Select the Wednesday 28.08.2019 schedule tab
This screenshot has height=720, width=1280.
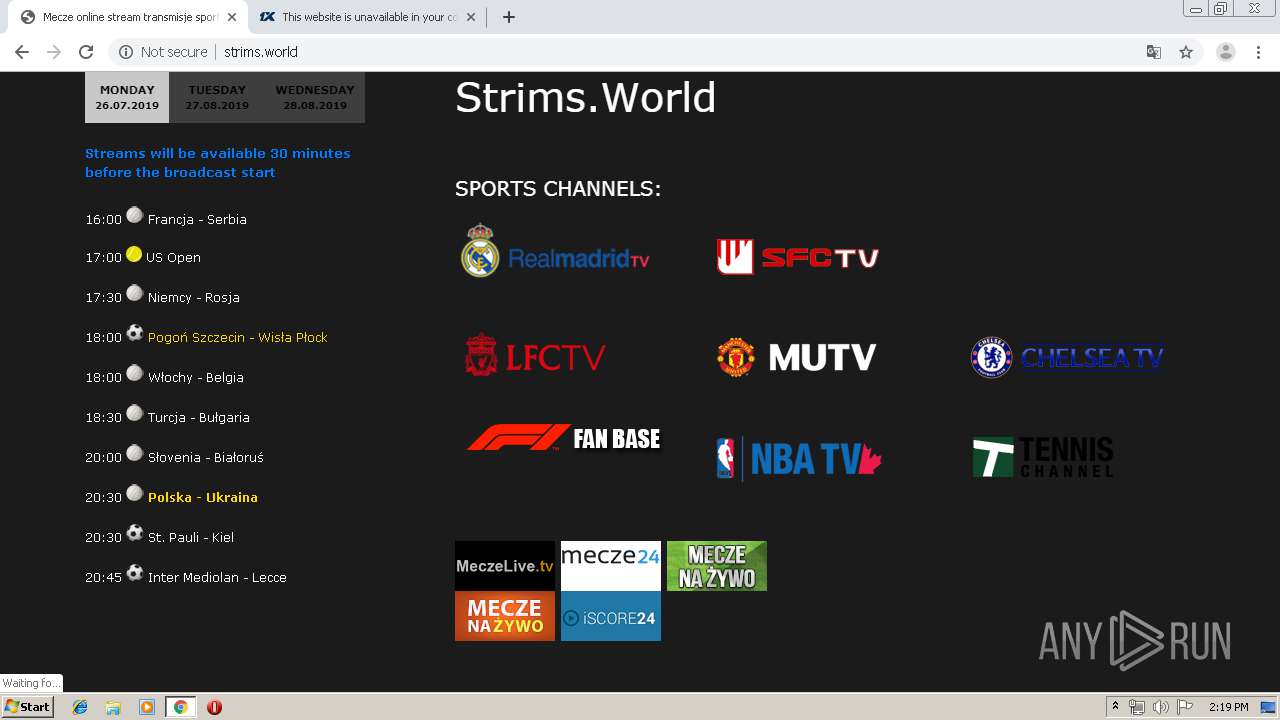click(x=315, y=97)
